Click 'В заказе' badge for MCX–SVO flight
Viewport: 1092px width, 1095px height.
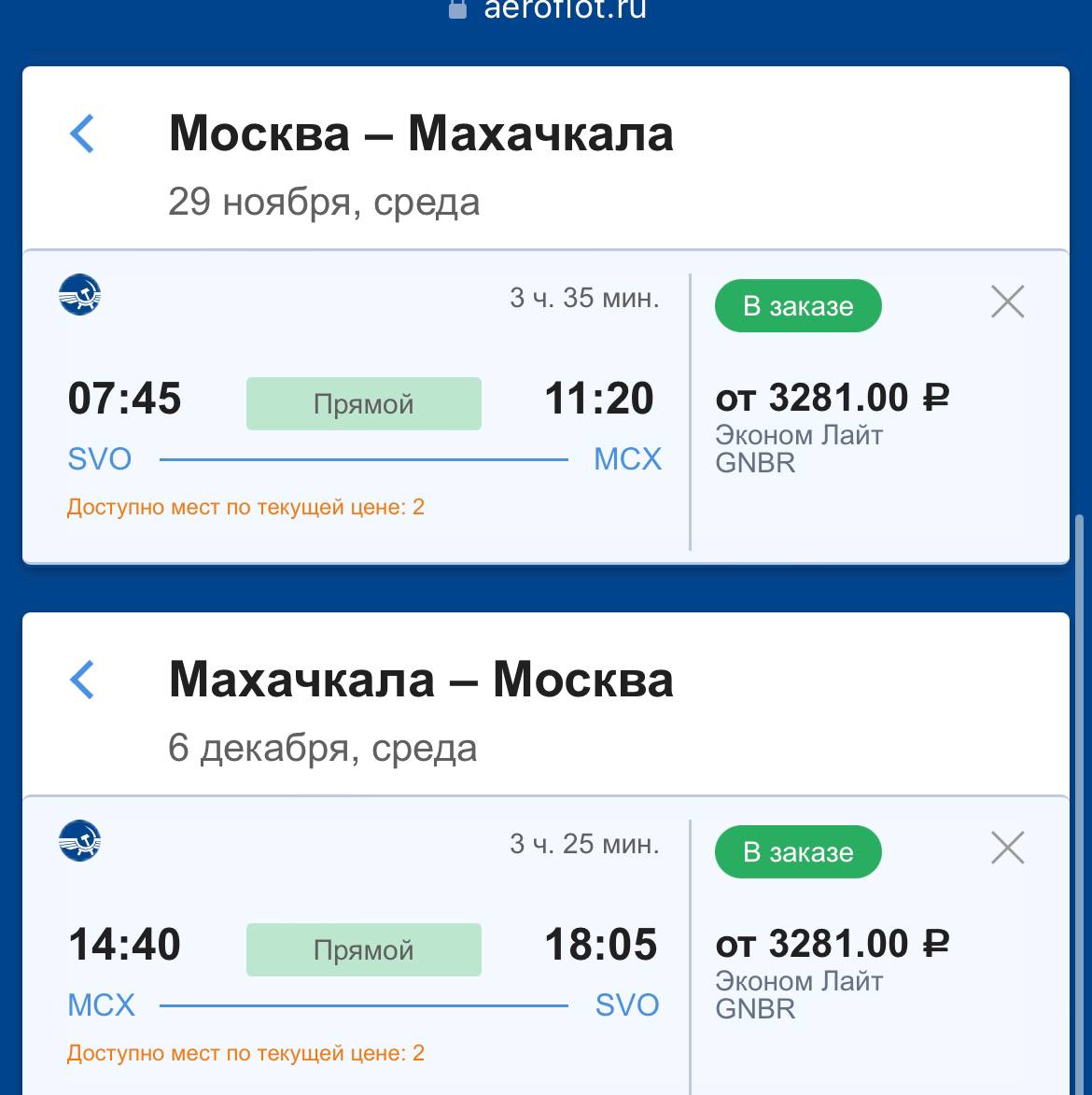coord(798,852)
